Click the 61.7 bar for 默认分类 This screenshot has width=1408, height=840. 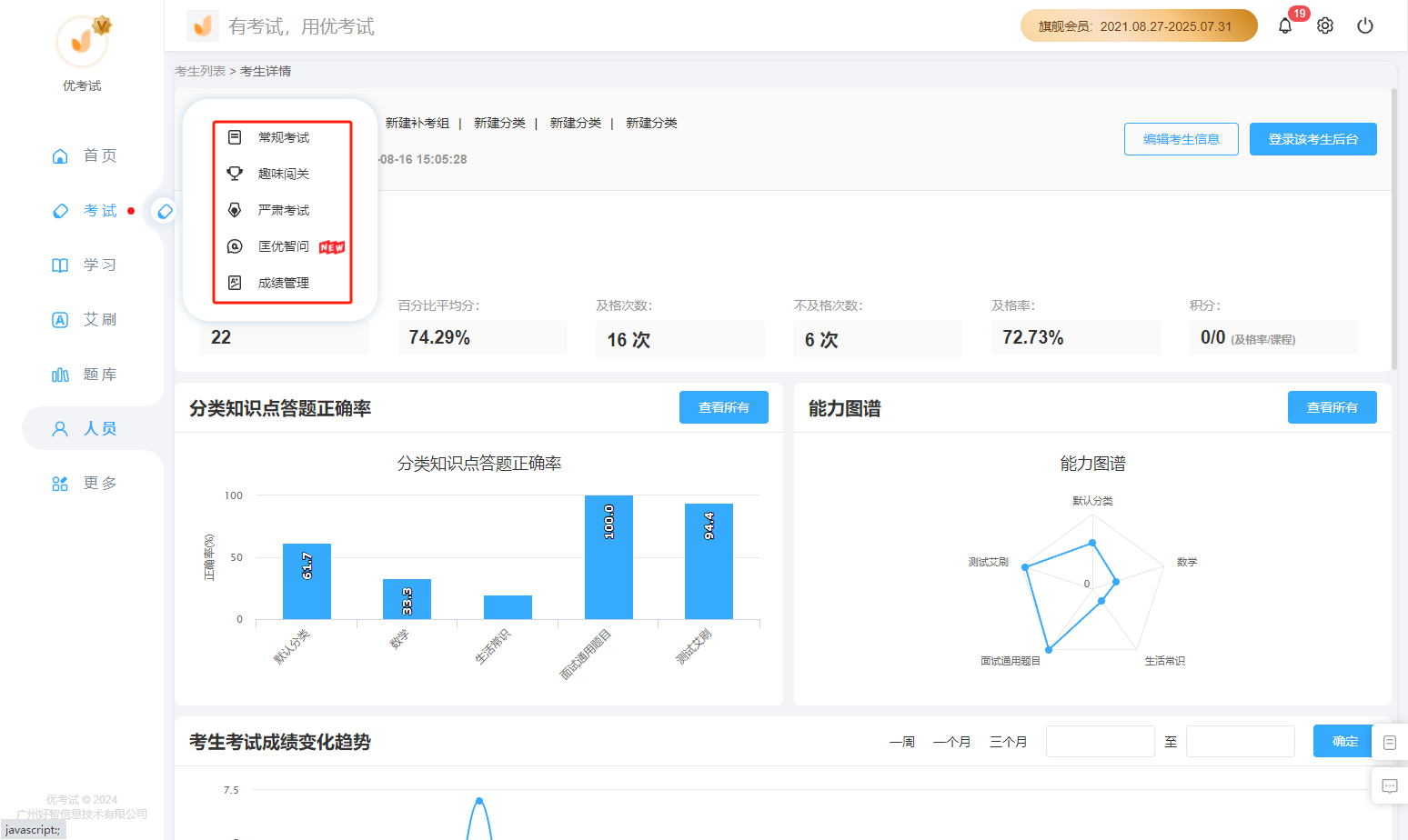307,581
